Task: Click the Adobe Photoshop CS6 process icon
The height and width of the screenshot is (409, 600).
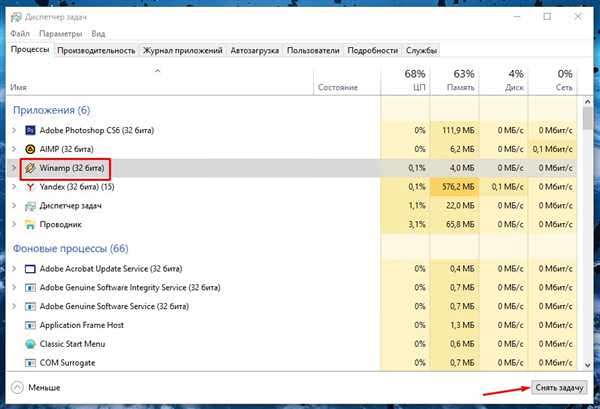Action: pyautogui.click(x=30, y=130)
